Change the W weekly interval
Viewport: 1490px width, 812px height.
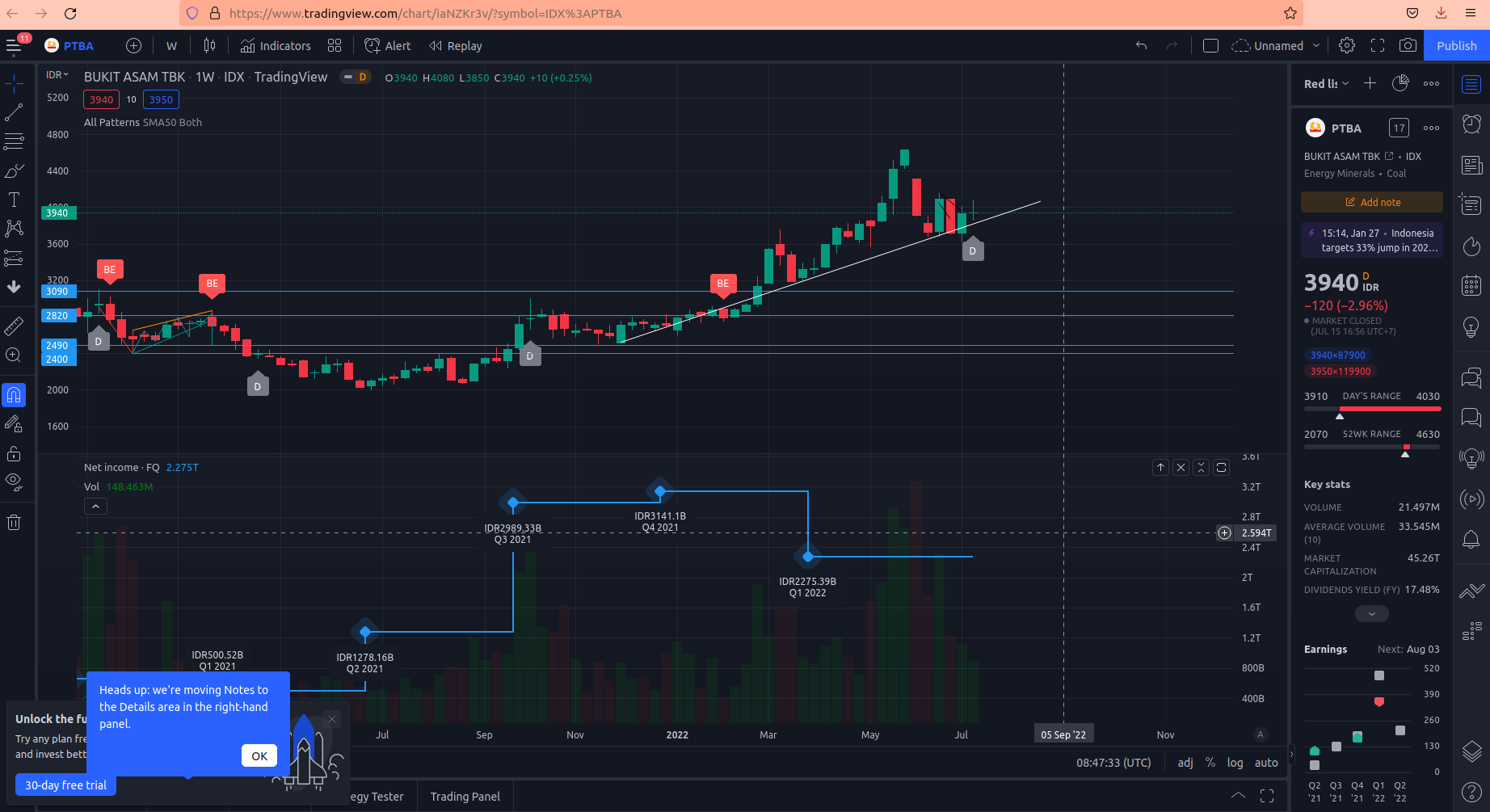point(171,46)
